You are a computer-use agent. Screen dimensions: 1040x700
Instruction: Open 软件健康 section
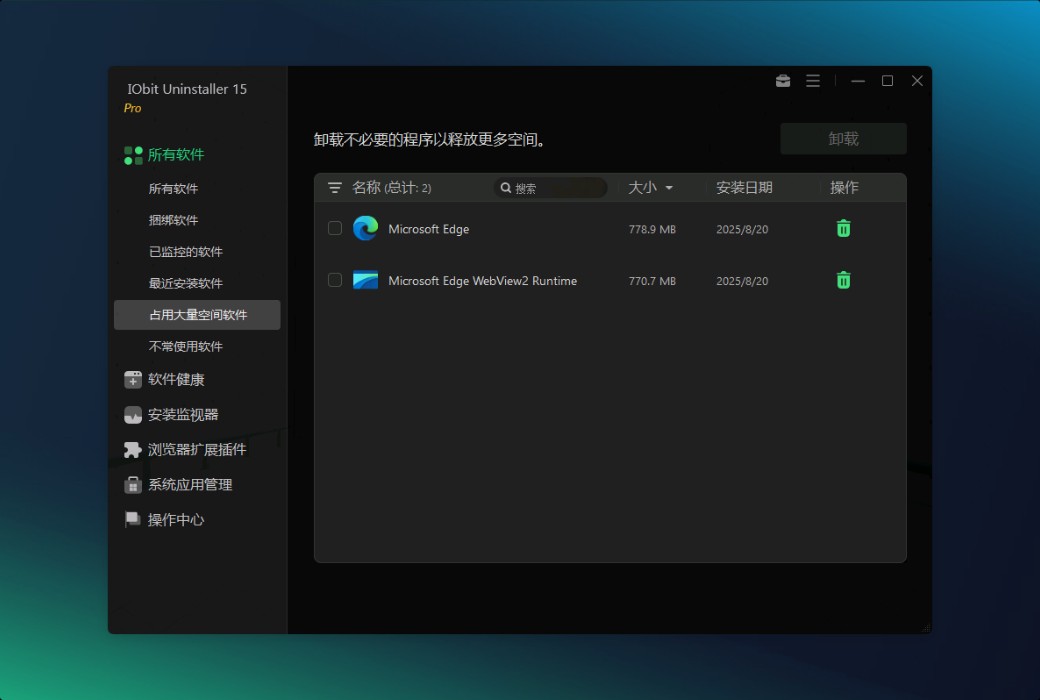176,380
